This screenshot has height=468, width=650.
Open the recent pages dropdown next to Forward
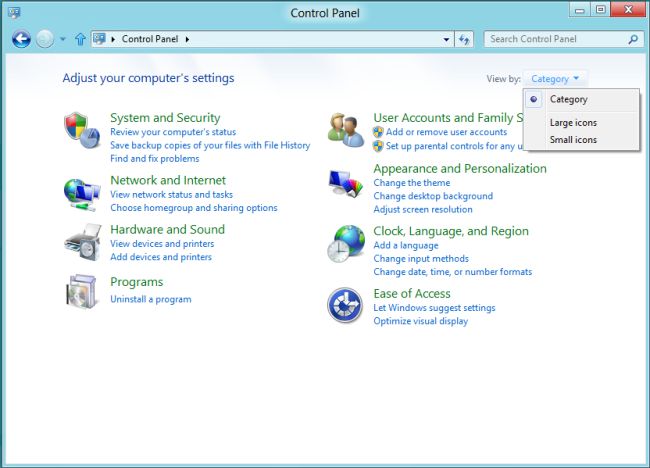coord(63,39)
